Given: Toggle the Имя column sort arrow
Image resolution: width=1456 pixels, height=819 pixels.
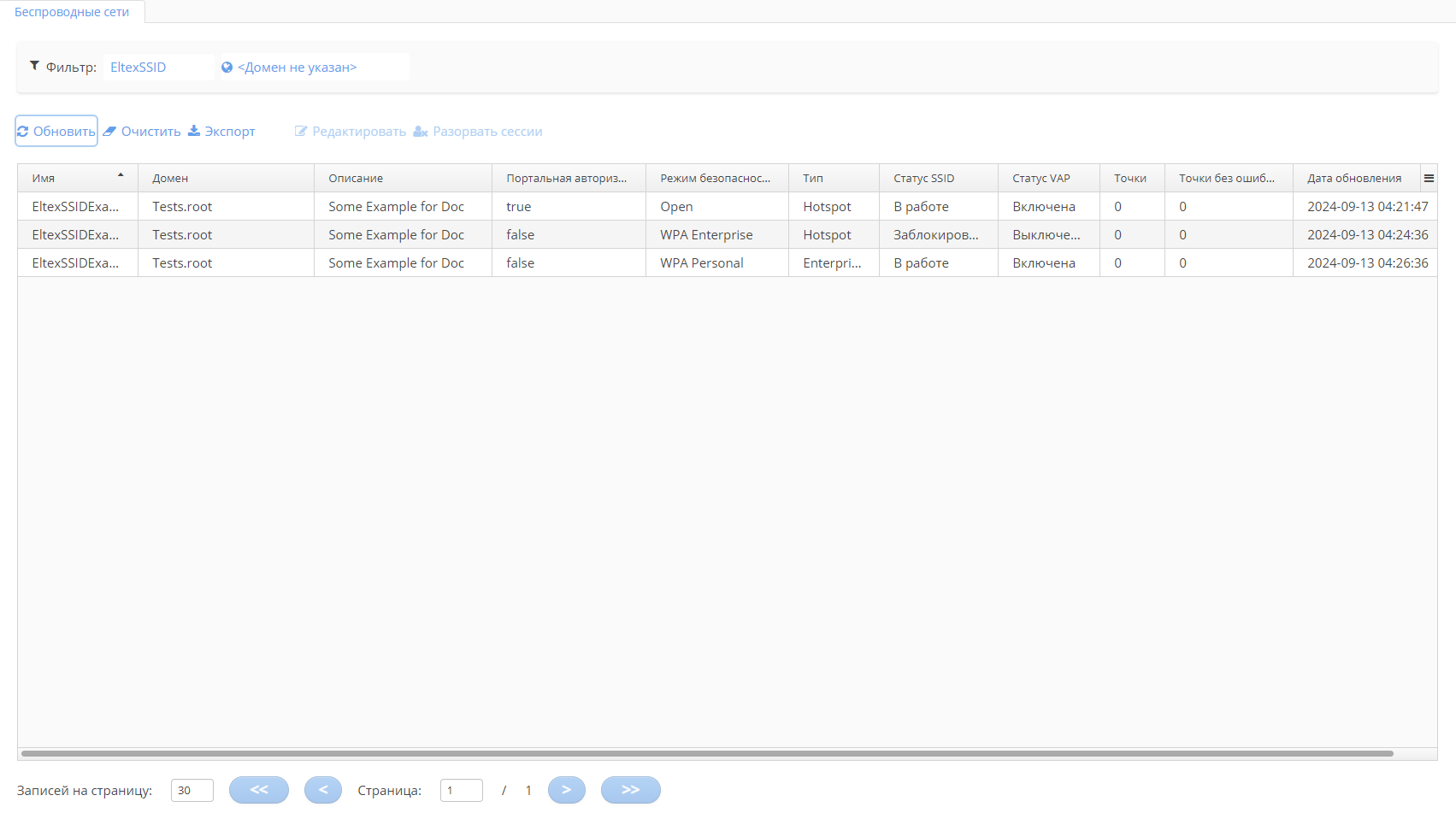Looking at the screenshot, I should click(121, 175).
